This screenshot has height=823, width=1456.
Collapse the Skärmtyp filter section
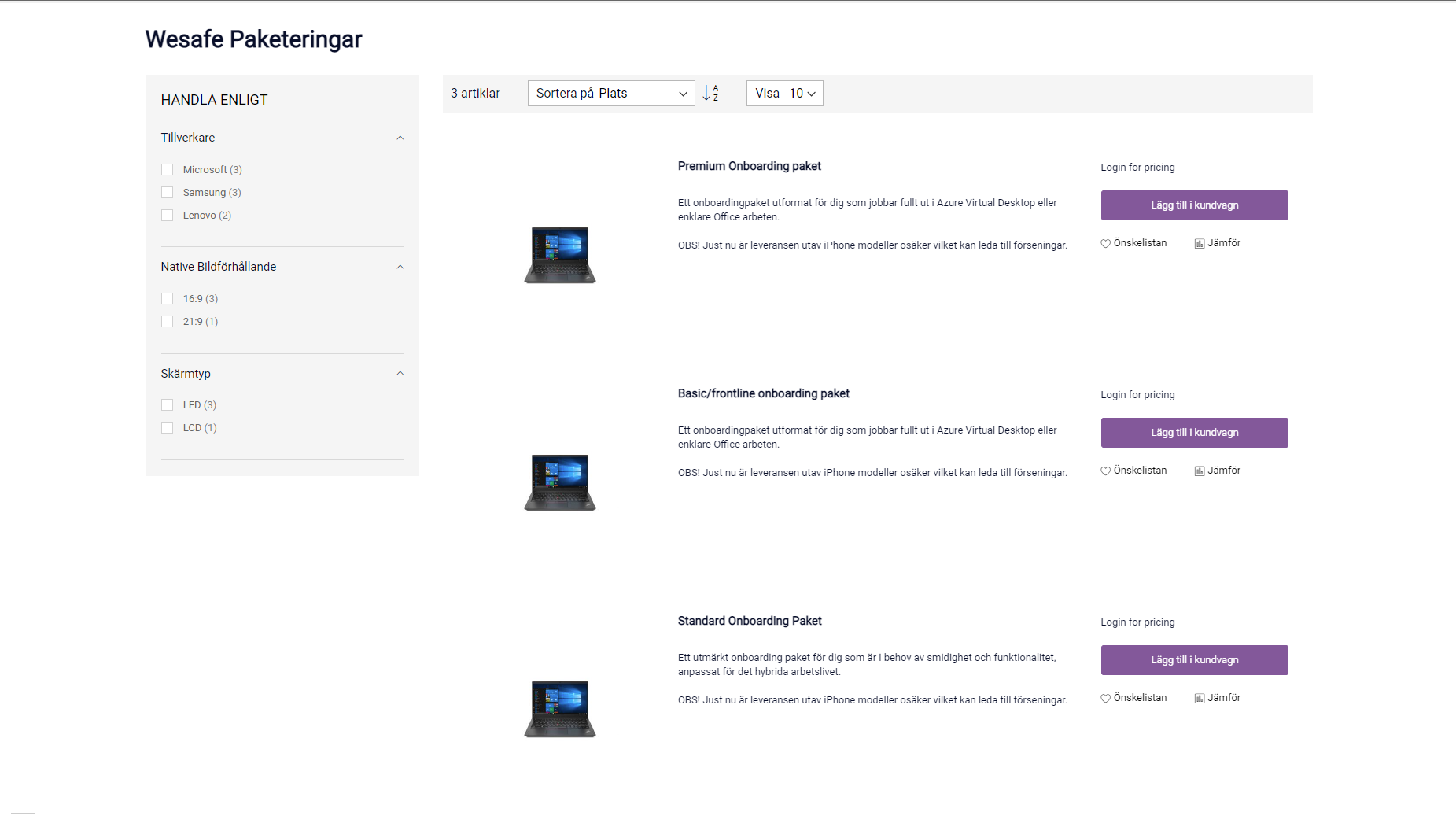[400, 374]
